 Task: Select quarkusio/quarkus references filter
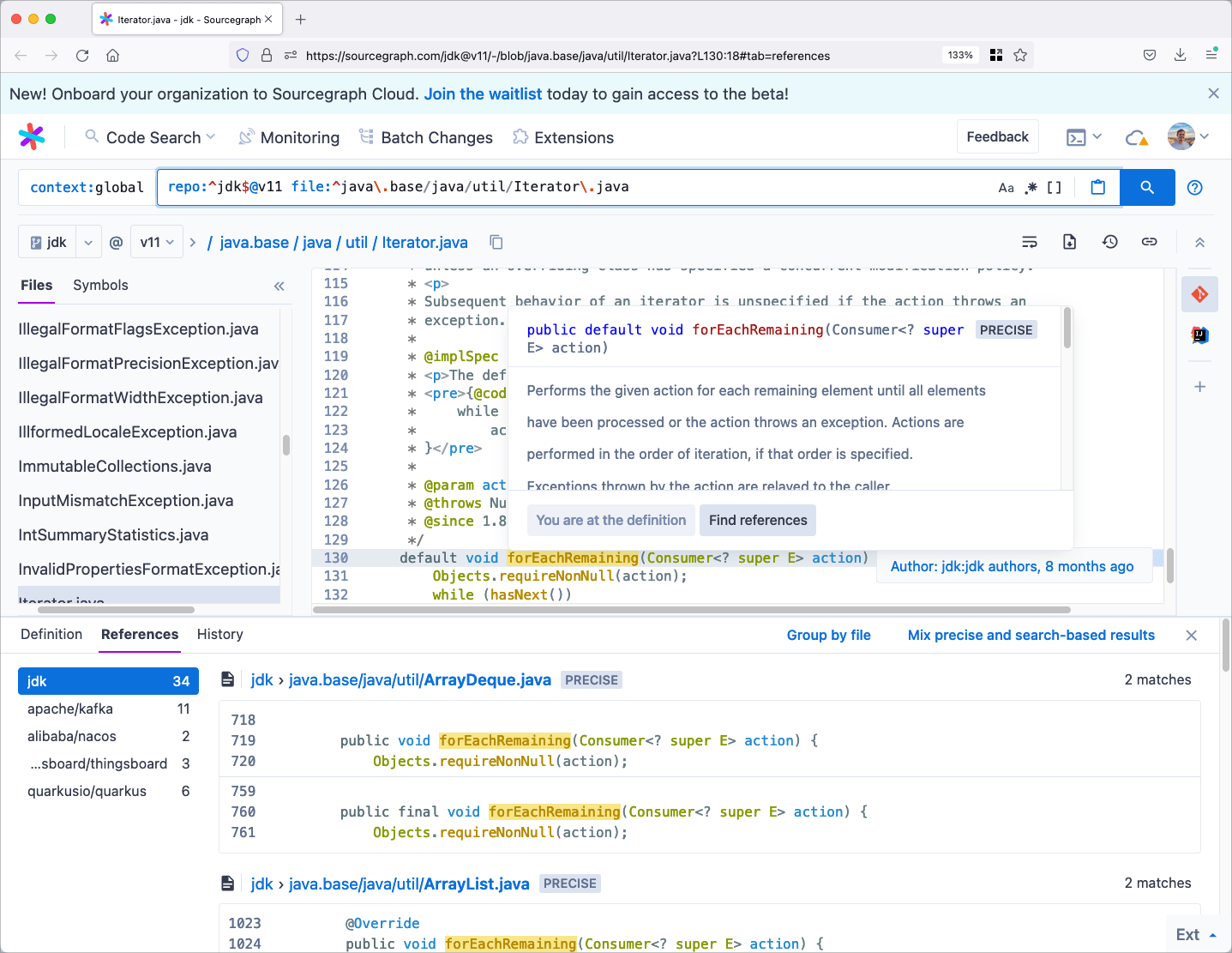[108, 791]
